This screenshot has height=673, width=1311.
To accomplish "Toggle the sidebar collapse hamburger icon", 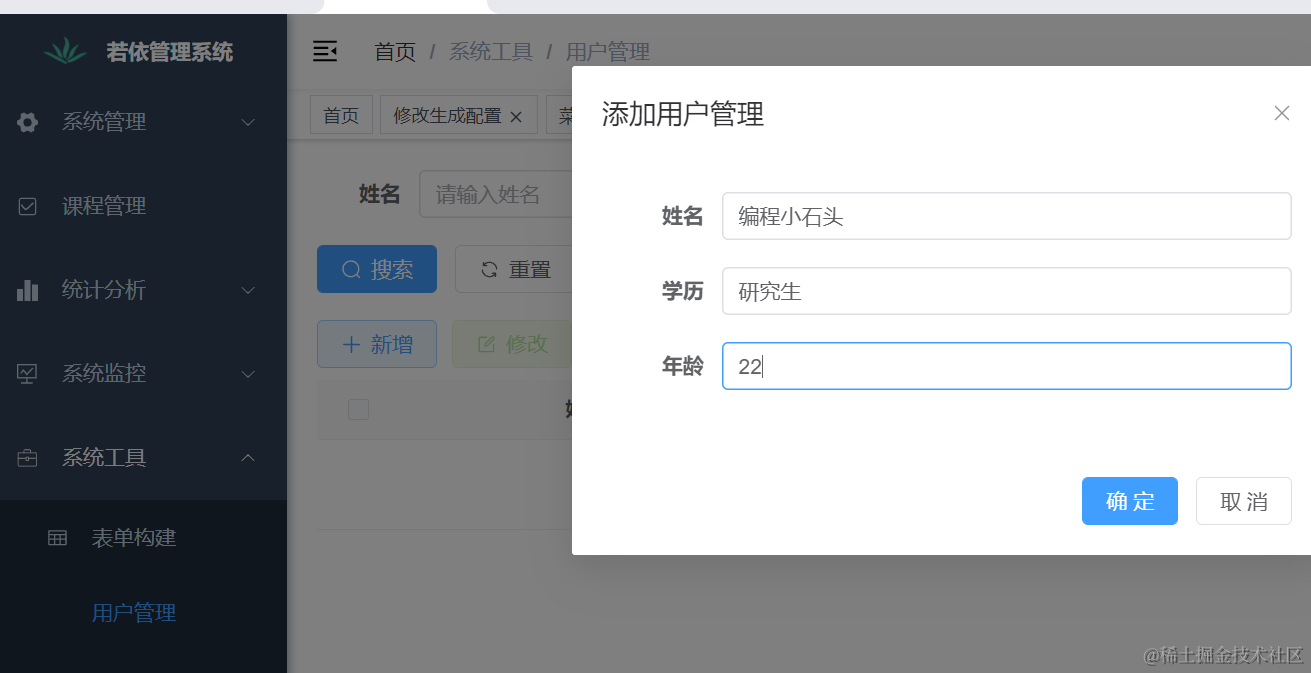I will click(325, 51).
